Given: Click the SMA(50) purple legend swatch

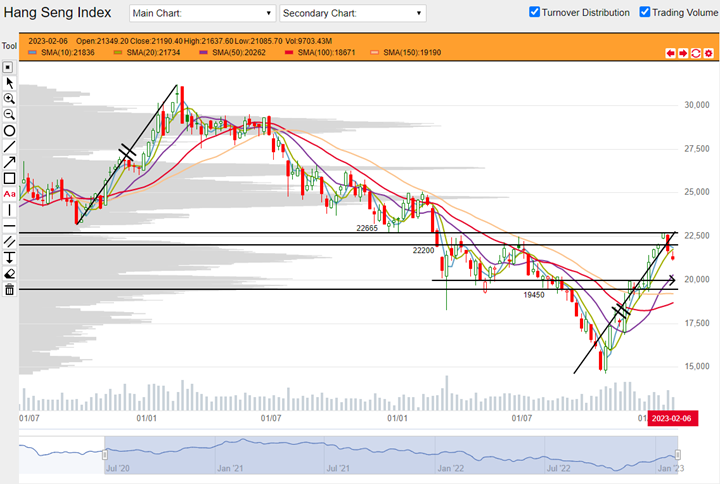Looking at the screenshot, I should (x=203, y=52).
